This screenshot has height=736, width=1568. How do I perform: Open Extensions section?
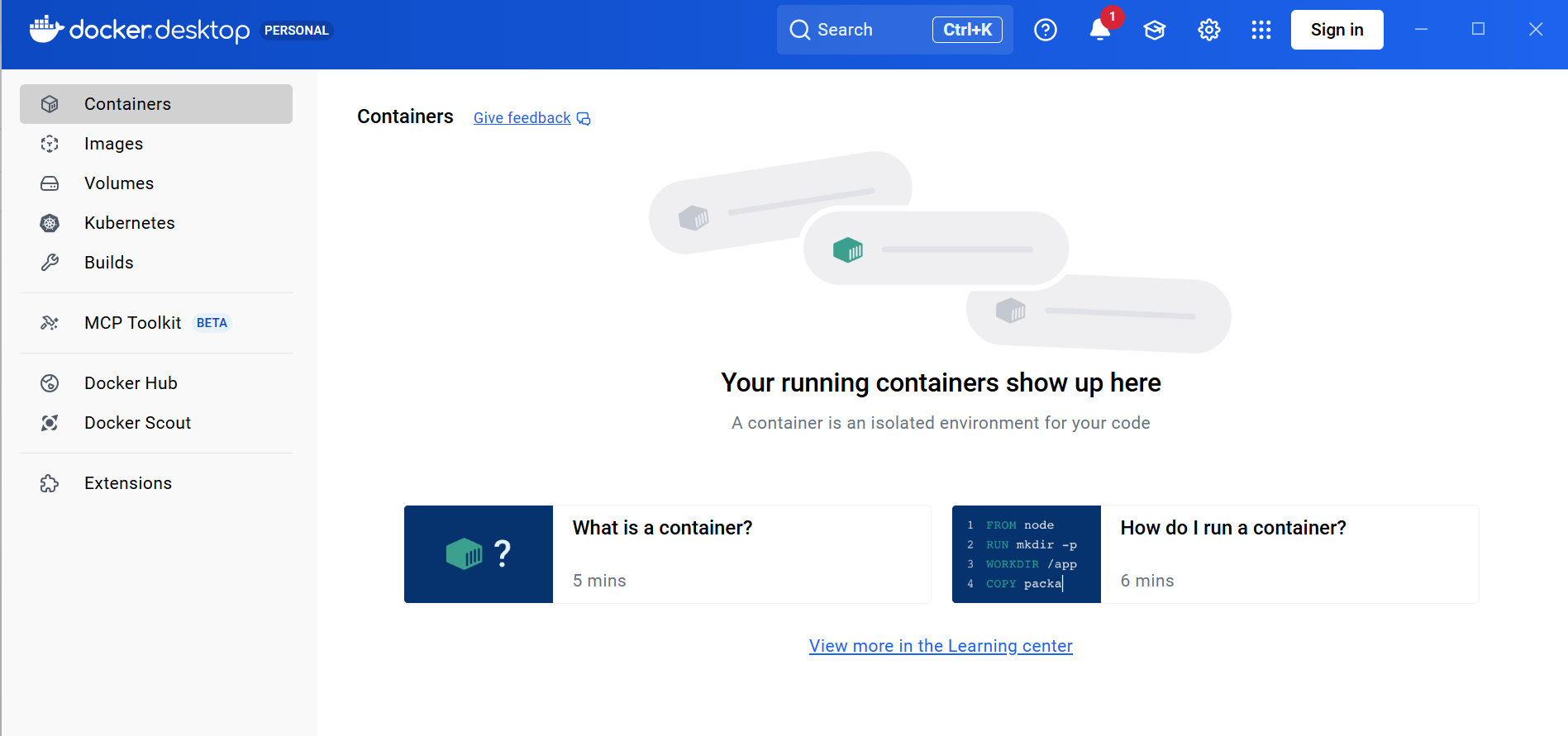pyautogui.click(x=156, y=483)
